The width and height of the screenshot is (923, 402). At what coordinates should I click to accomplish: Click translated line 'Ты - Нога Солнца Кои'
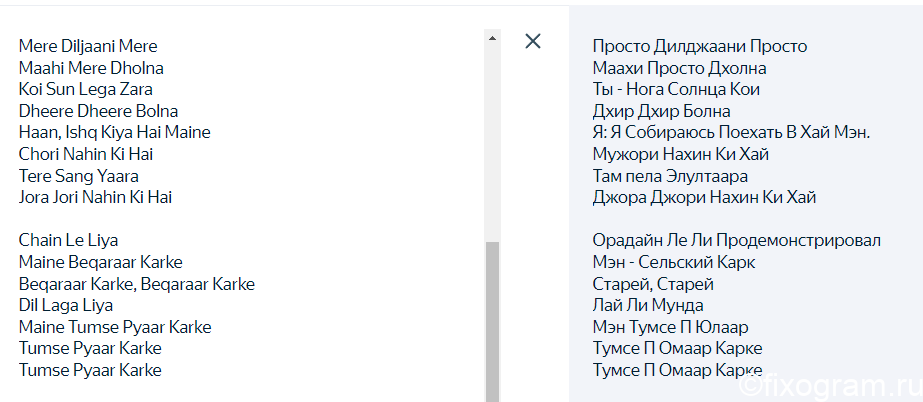[x=676, y=89]
